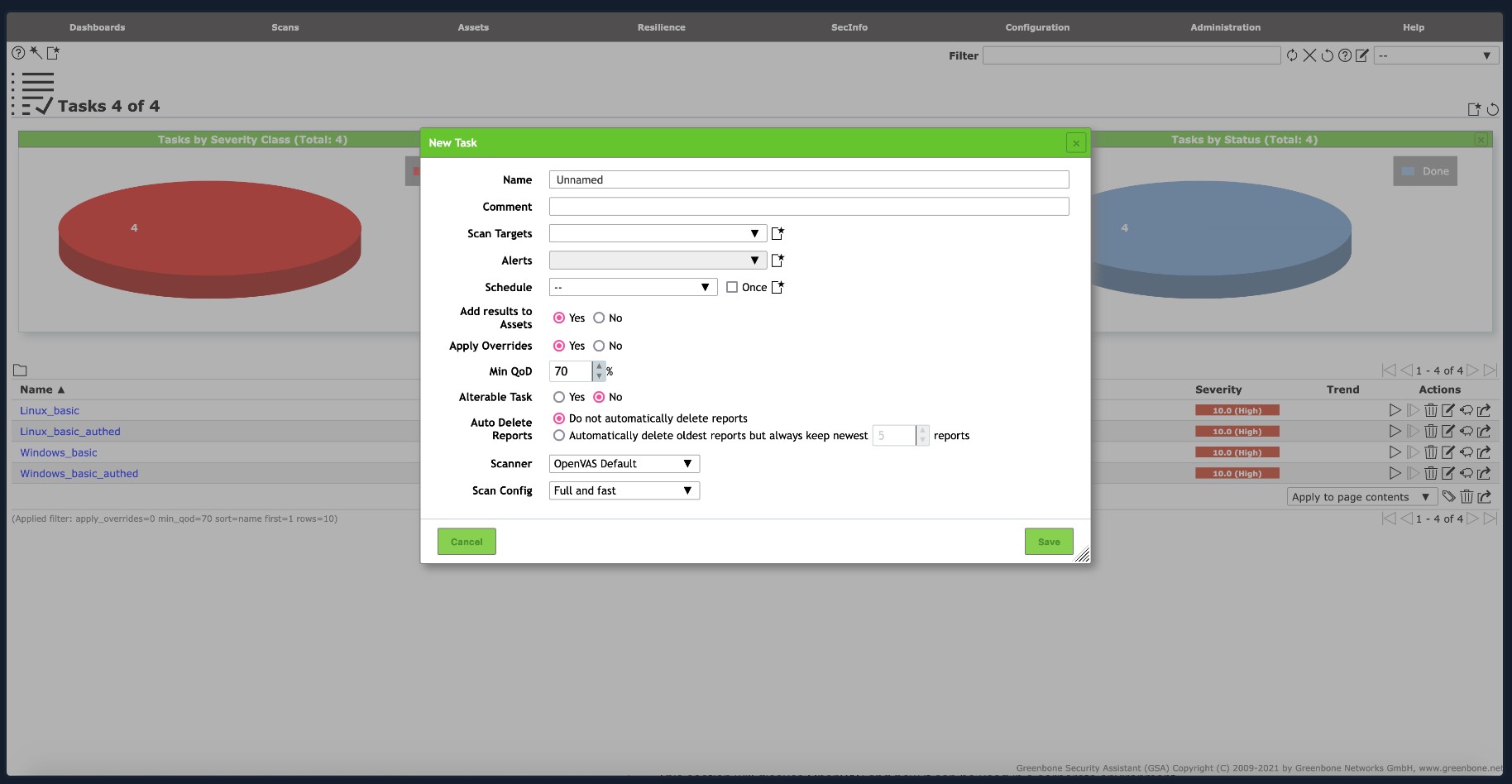
Task: Click the add dashboard display icon
Action: [1474, 109]
